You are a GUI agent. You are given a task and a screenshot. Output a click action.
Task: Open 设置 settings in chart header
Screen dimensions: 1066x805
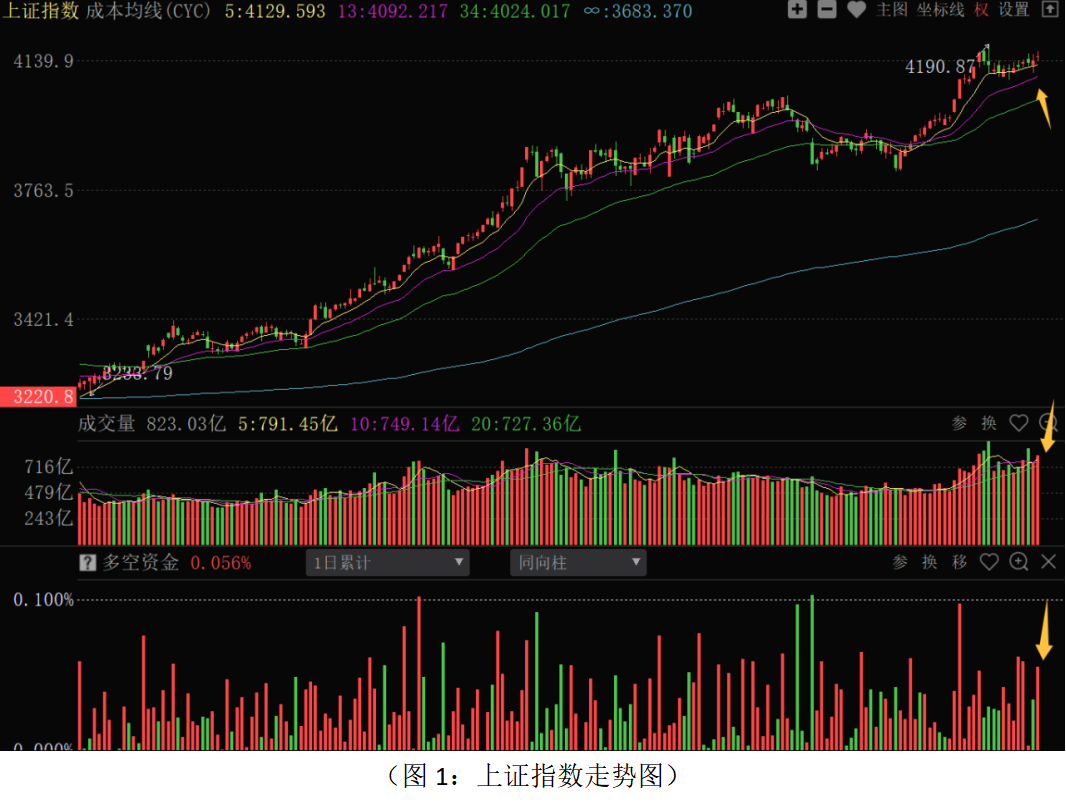1013,10
